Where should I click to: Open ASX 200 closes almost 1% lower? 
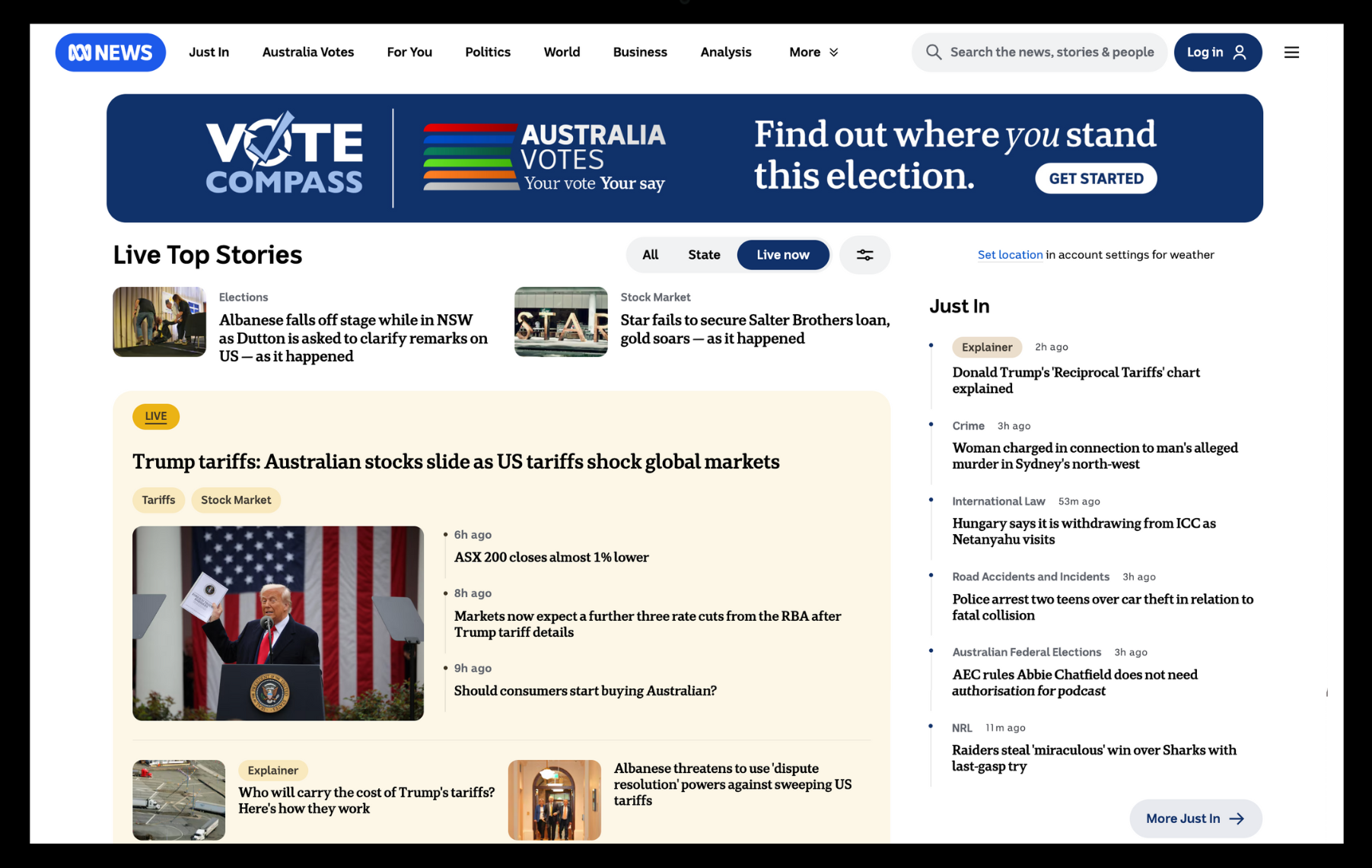point(551,557)
